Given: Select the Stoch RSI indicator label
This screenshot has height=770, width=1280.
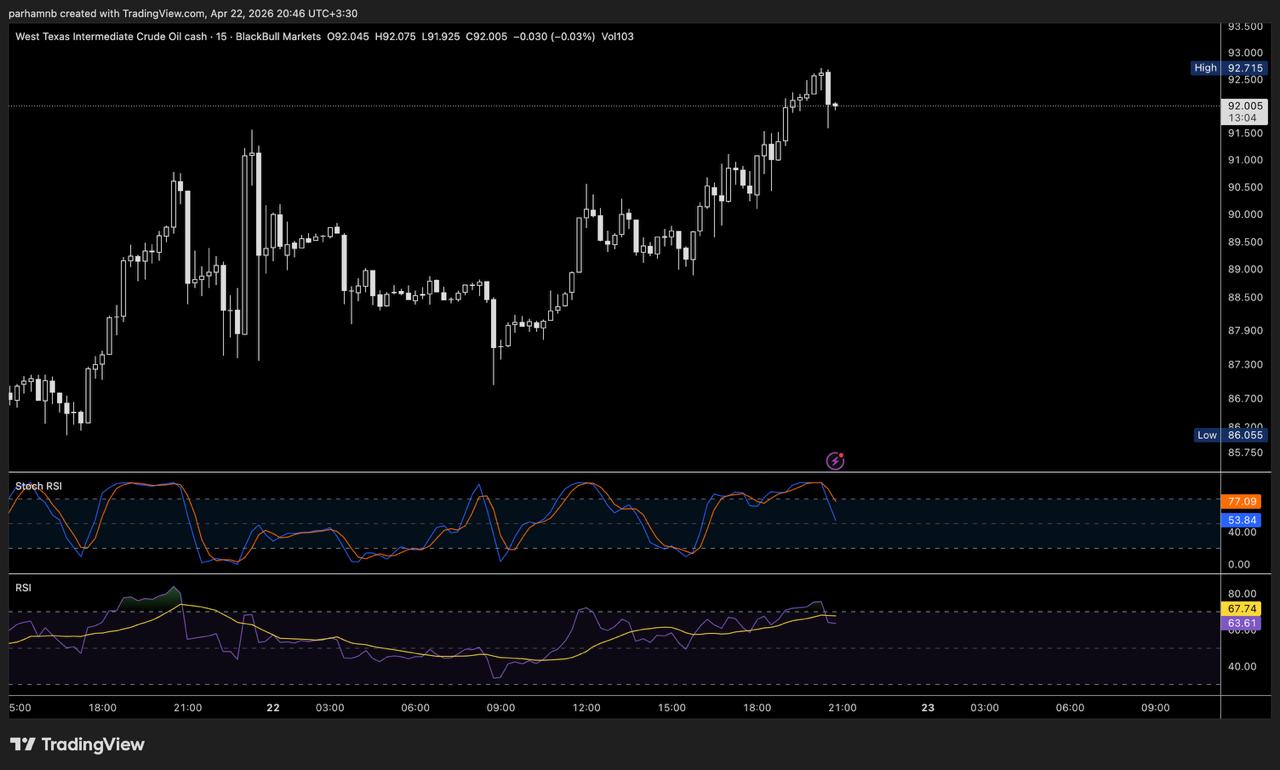Looking at the screenshot, I should click(x=38, y=486).
